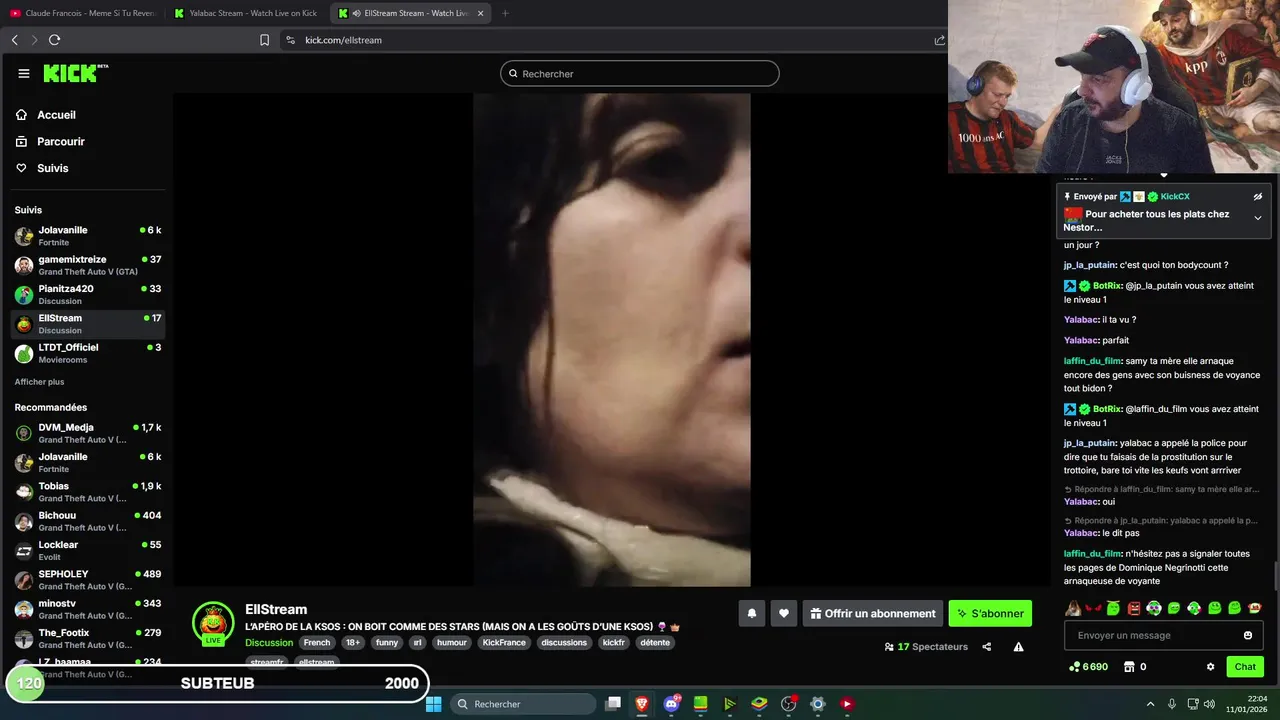Image resolution: width=1280 pixels, height=720 pixels.
Task: Click the first quick emote in chat bar
Action: [x=1073, y=608]
